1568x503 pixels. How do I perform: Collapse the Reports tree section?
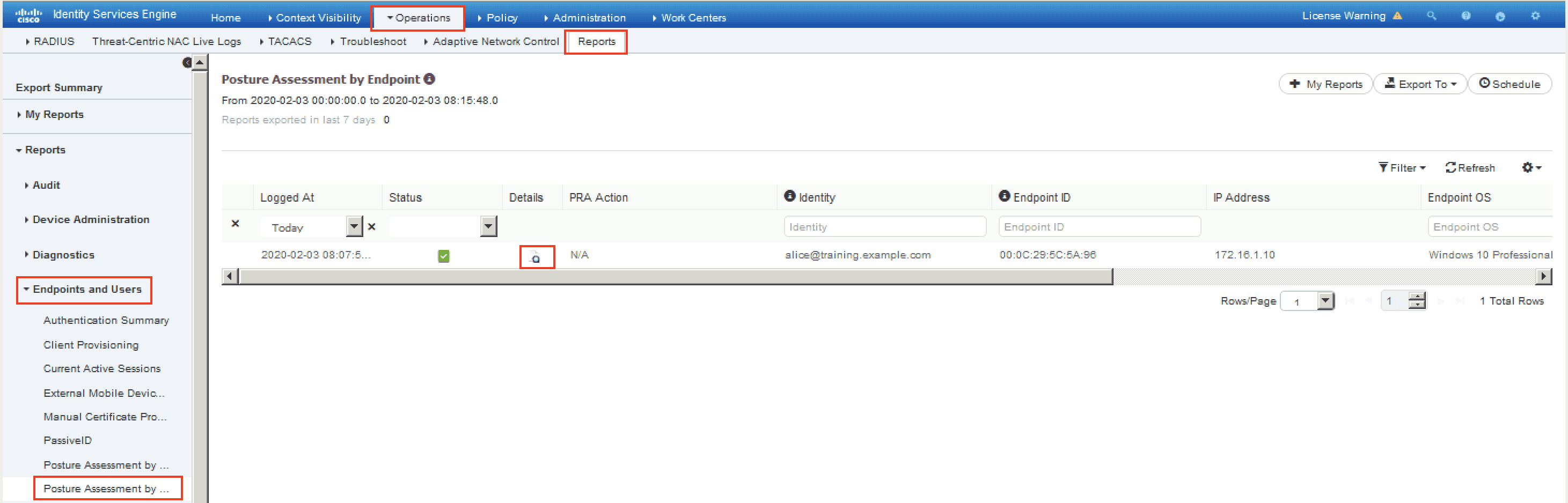point(41,150)
